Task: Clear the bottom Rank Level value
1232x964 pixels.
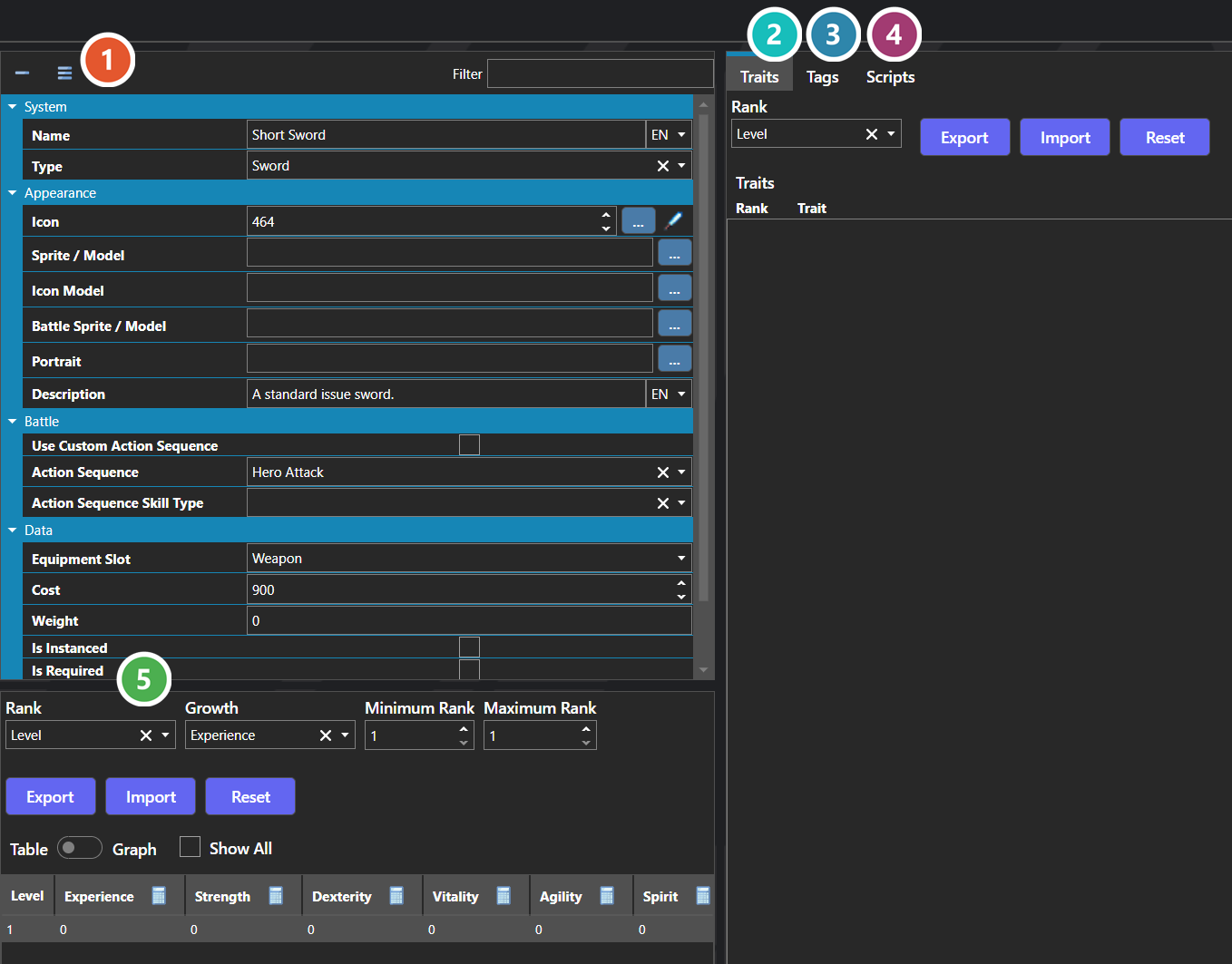Action: [x=146, y=735]
